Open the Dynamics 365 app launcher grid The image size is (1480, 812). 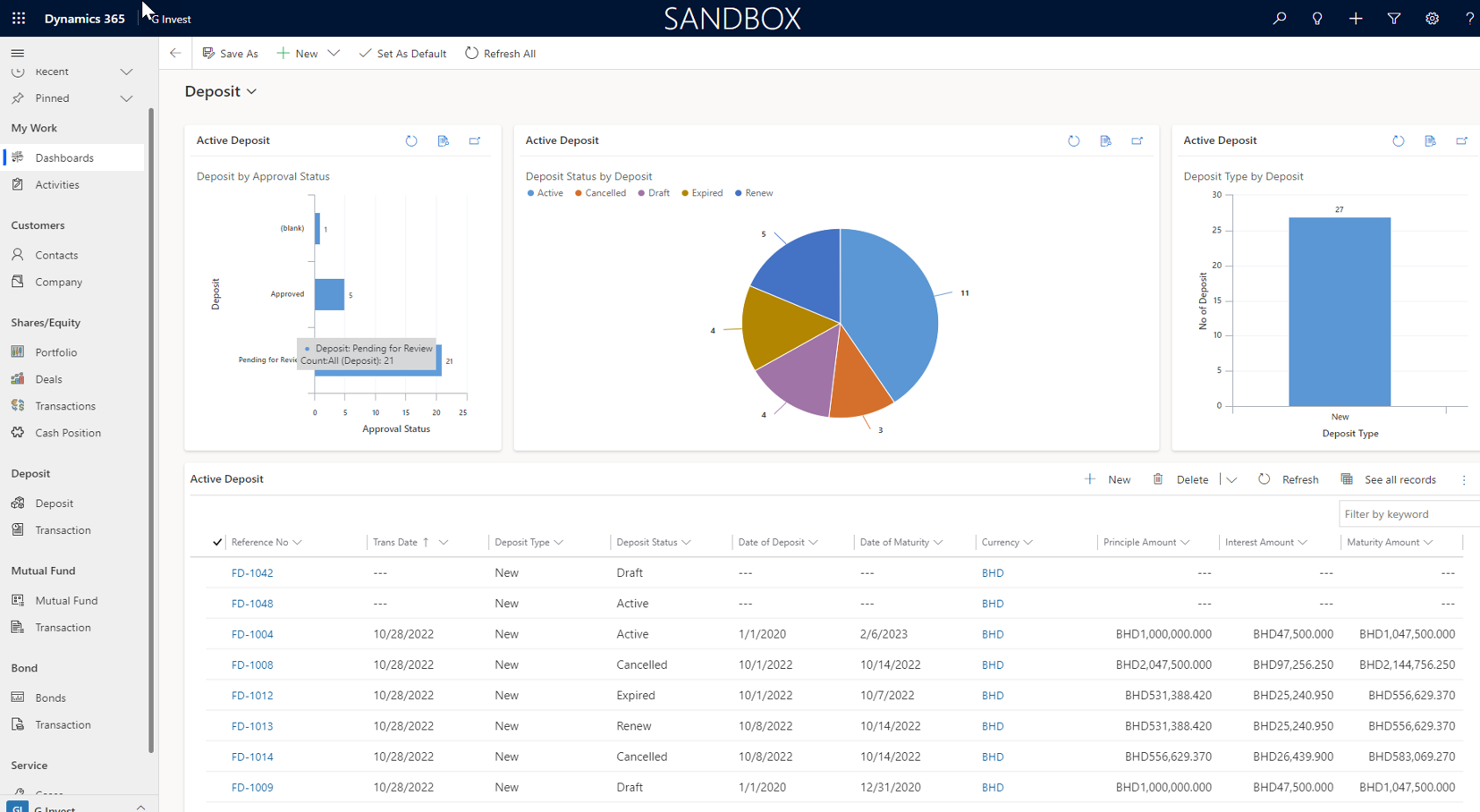click(19, 18)
